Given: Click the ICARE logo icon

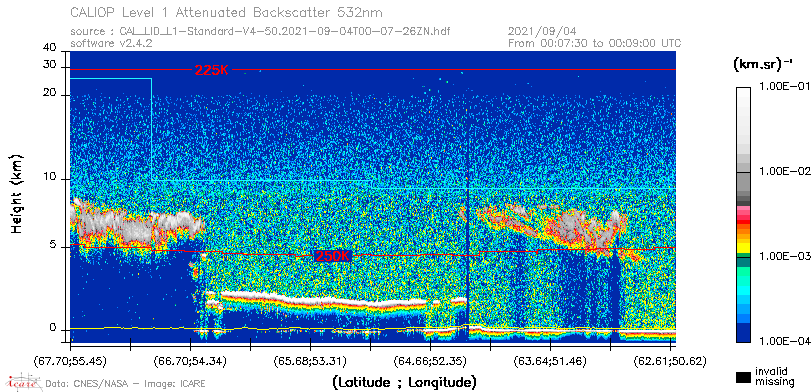Looking at the screenshot, I should pyautogui.click(x=23, y=382).
